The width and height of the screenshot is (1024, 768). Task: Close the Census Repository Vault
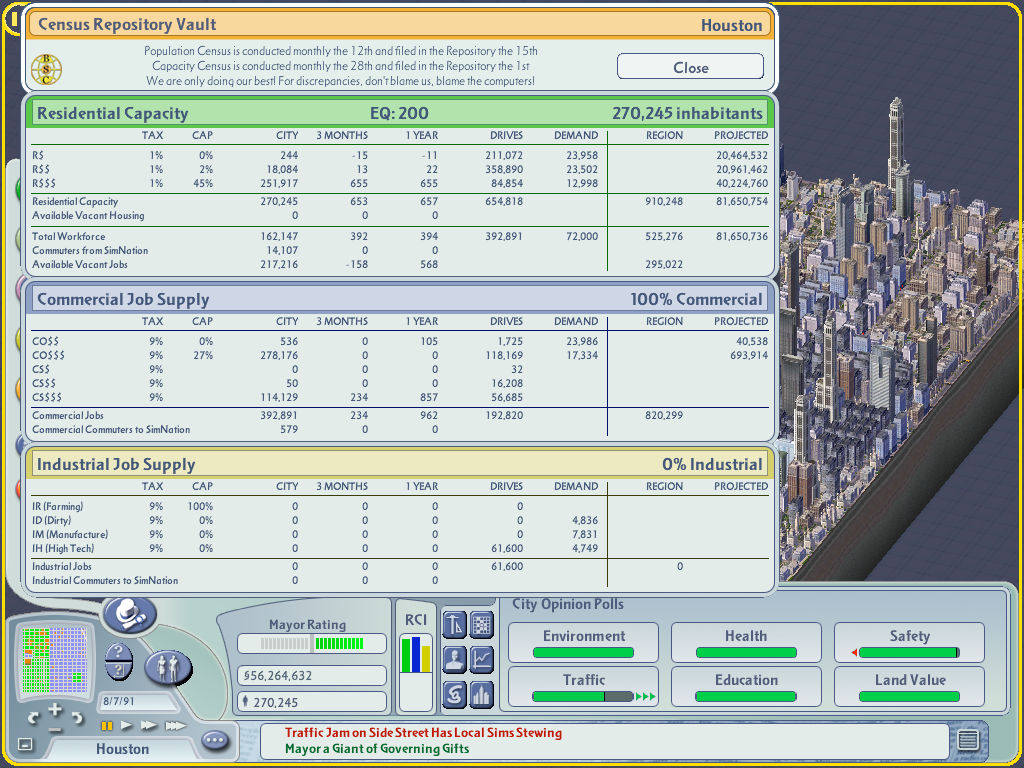(x=690, y=67)
